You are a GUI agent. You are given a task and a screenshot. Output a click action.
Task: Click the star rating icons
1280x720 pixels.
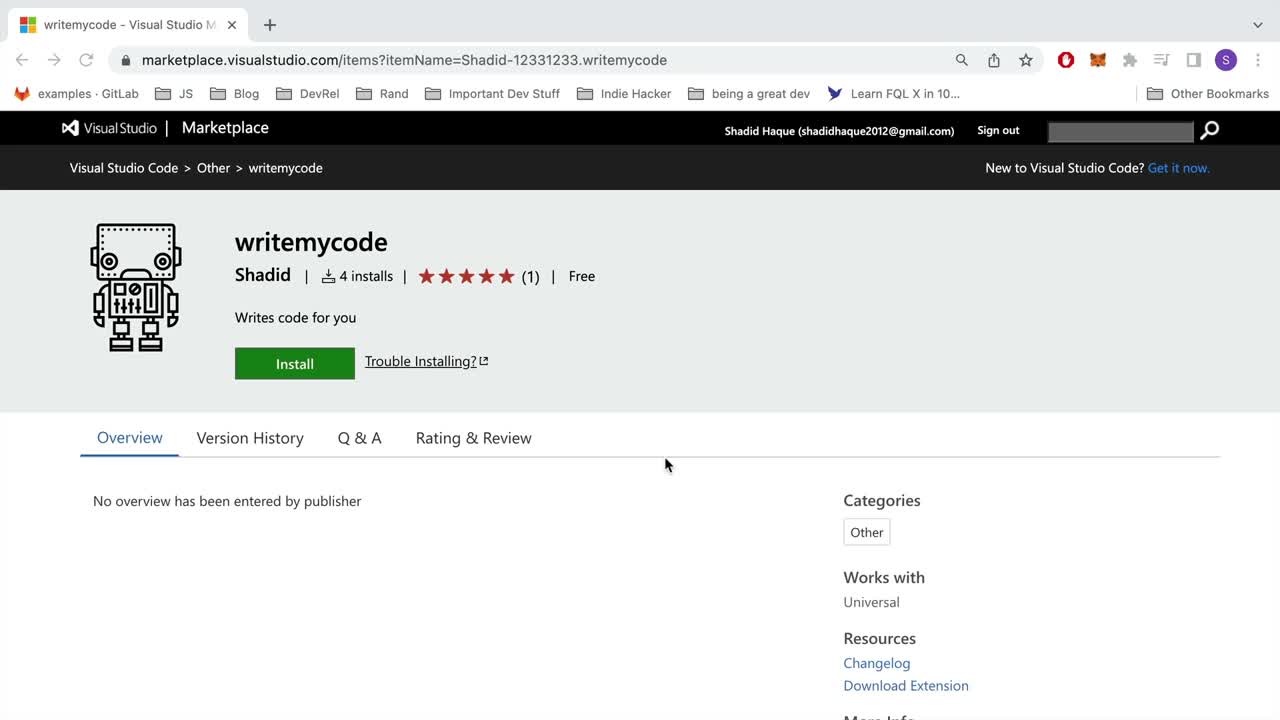tap(466, 277)
